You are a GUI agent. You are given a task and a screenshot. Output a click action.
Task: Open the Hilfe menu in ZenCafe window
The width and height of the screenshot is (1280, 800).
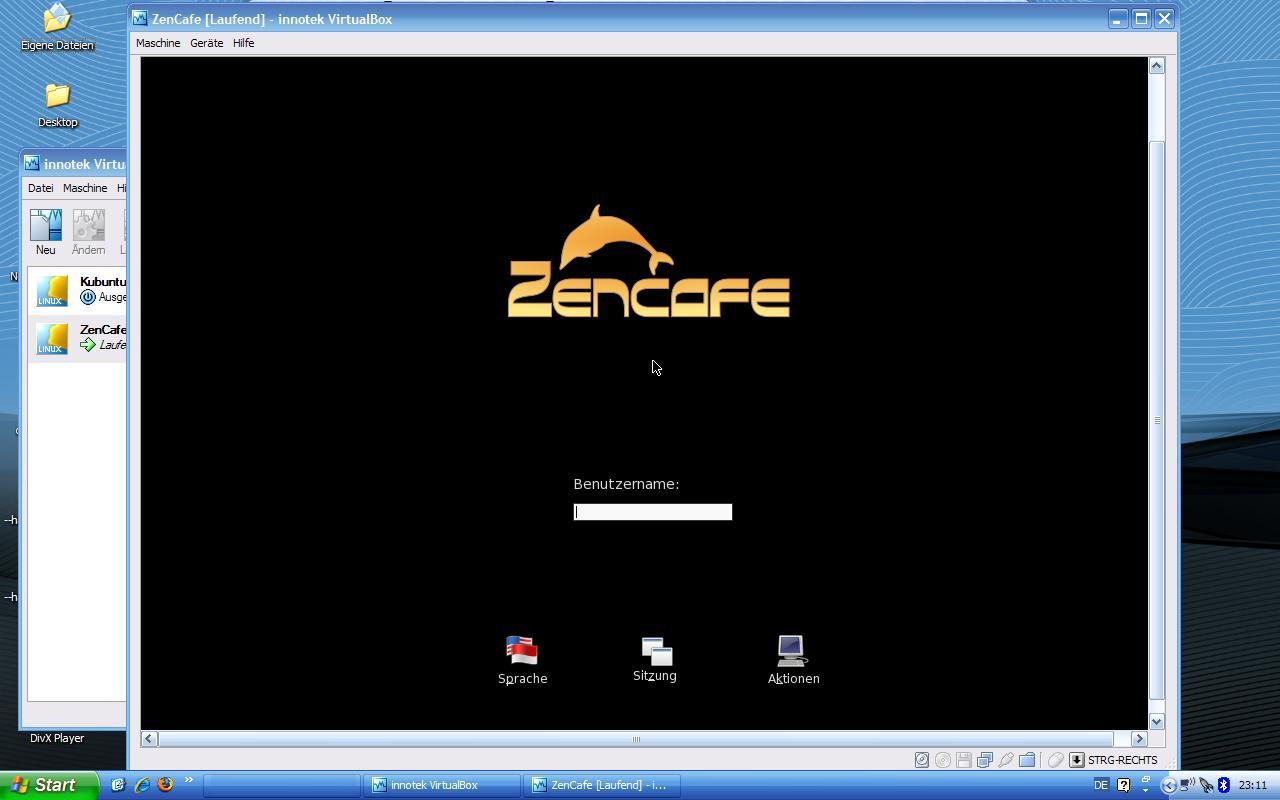click(x=244, y=43)
